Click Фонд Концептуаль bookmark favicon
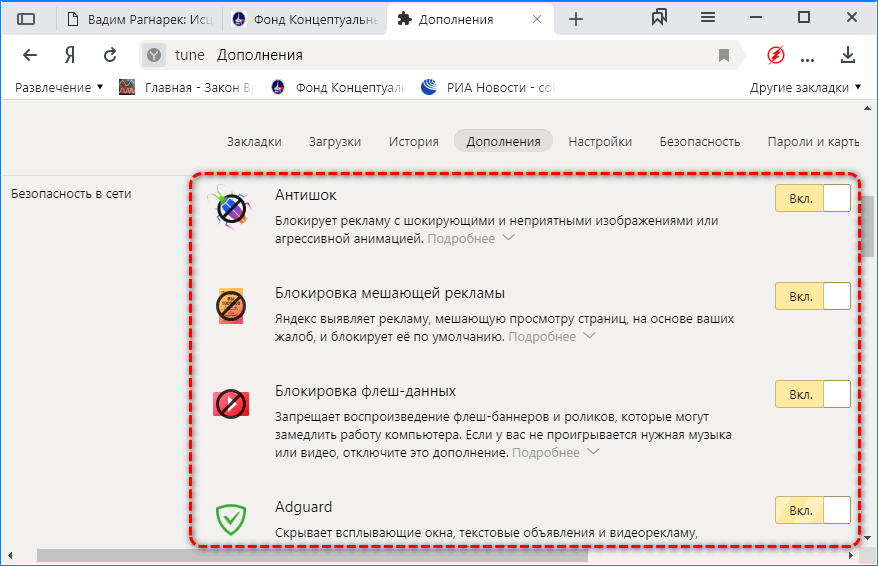 click(x=278, y=87)
